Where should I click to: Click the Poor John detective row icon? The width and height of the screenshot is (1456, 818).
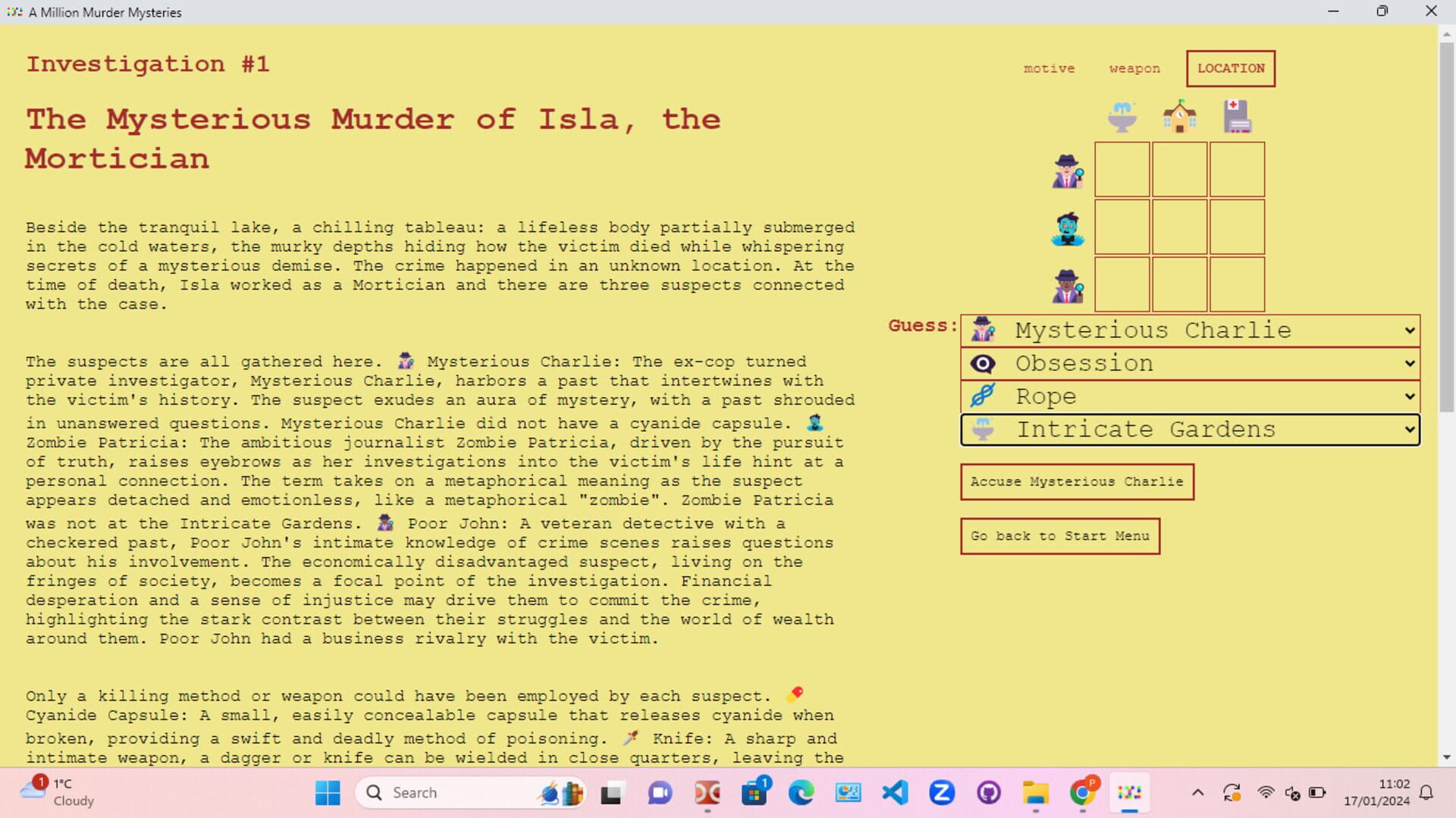1067,285
